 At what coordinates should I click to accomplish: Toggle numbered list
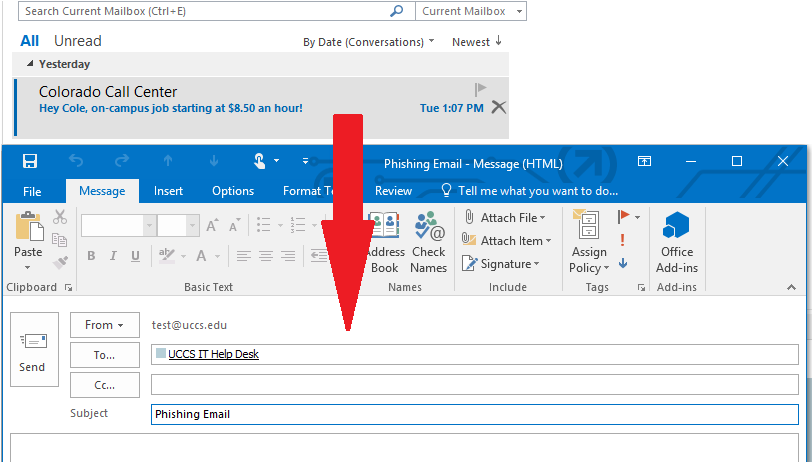pos(298,225)
